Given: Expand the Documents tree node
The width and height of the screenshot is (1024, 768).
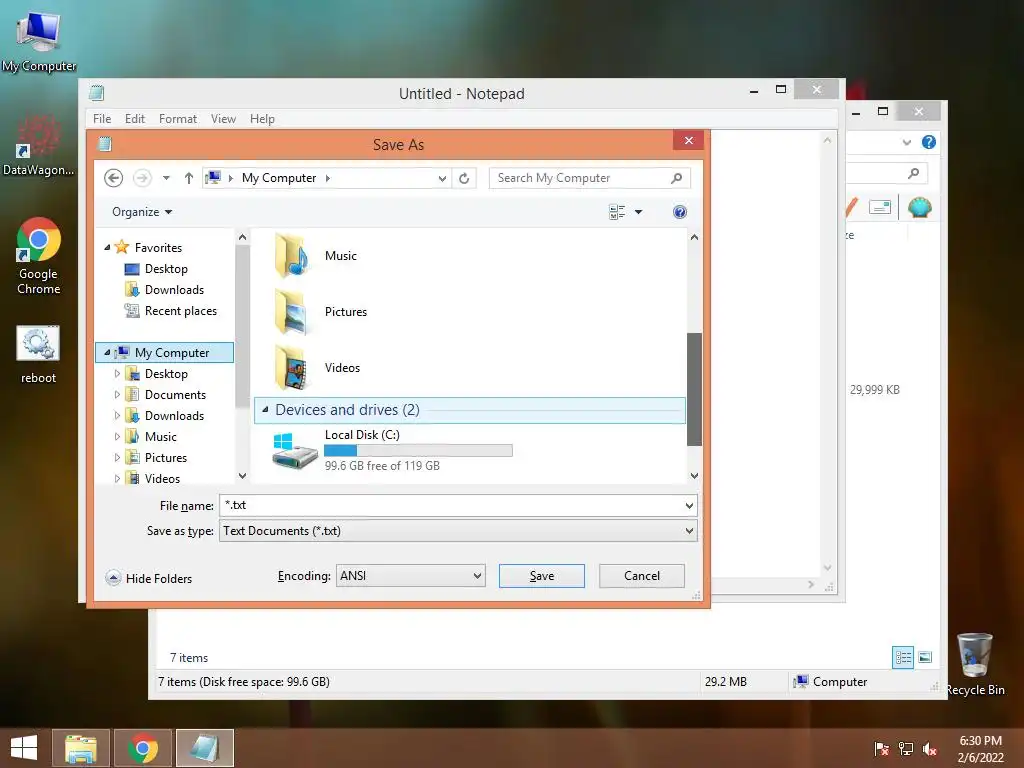Looking at the screenshot, I should tap(117, 394).
